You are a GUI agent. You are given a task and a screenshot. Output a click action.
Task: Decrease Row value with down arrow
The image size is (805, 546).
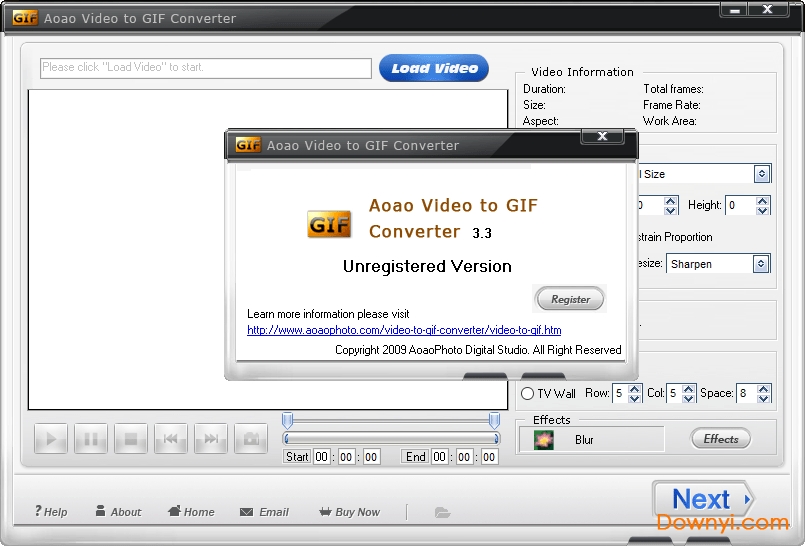(x=635, y=398)
